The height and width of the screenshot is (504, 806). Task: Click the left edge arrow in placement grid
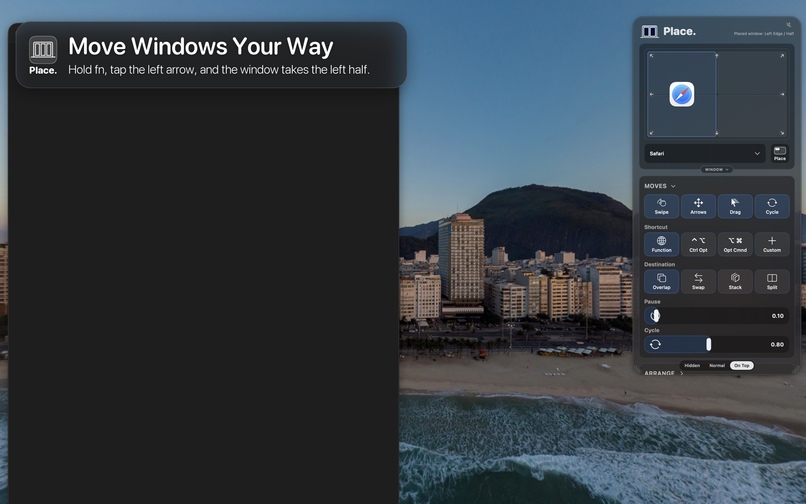pos(651,95)
